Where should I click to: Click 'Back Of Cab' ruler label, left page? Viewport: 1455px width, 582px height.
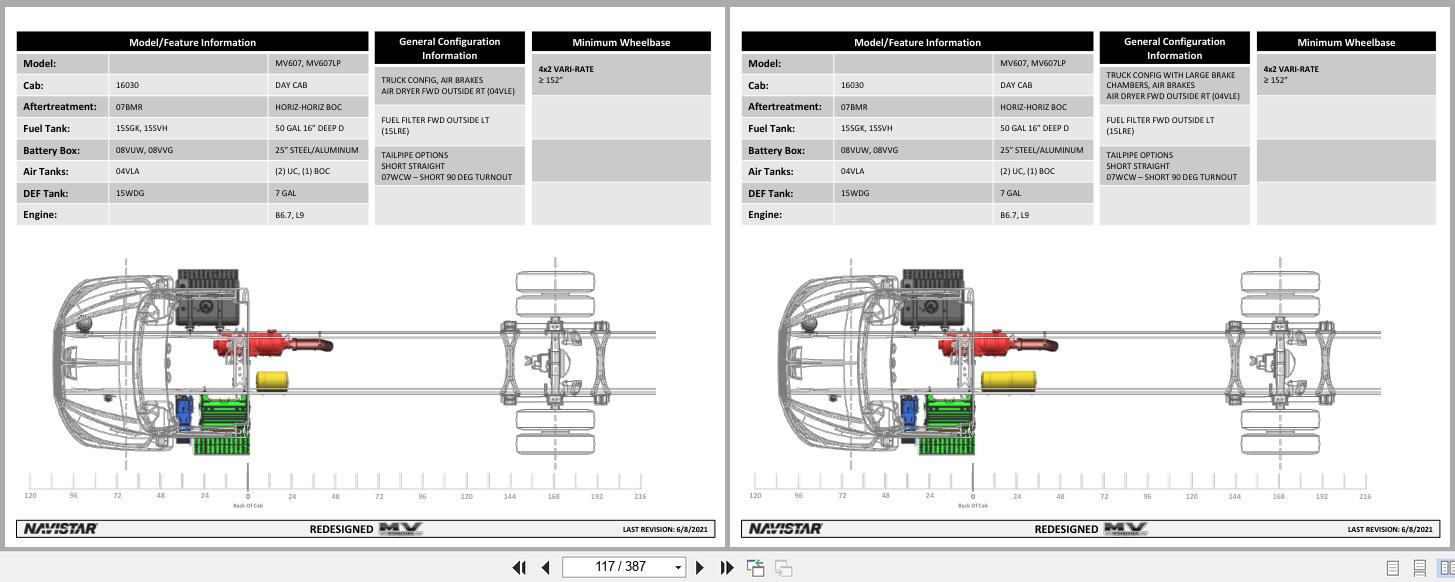pos(248,506)
